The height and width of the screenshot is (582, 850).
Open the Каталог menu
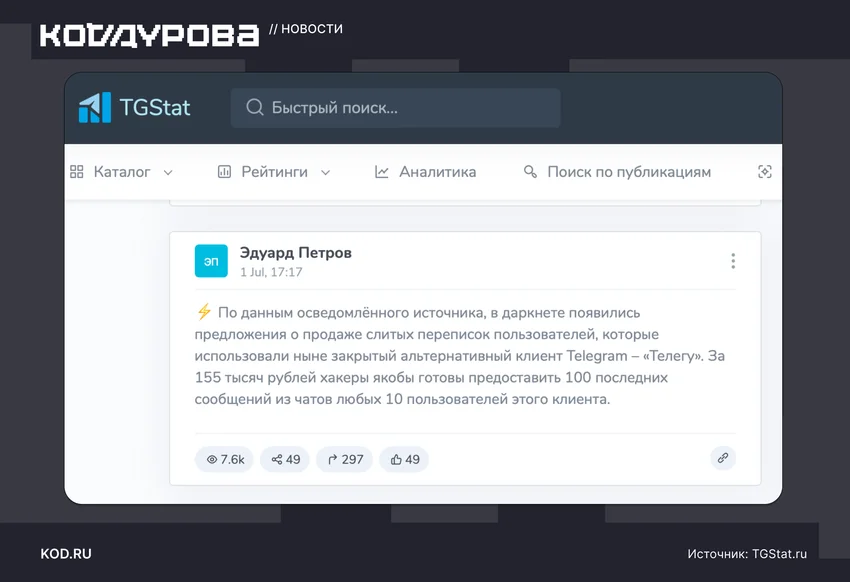(x=121, y=172)
